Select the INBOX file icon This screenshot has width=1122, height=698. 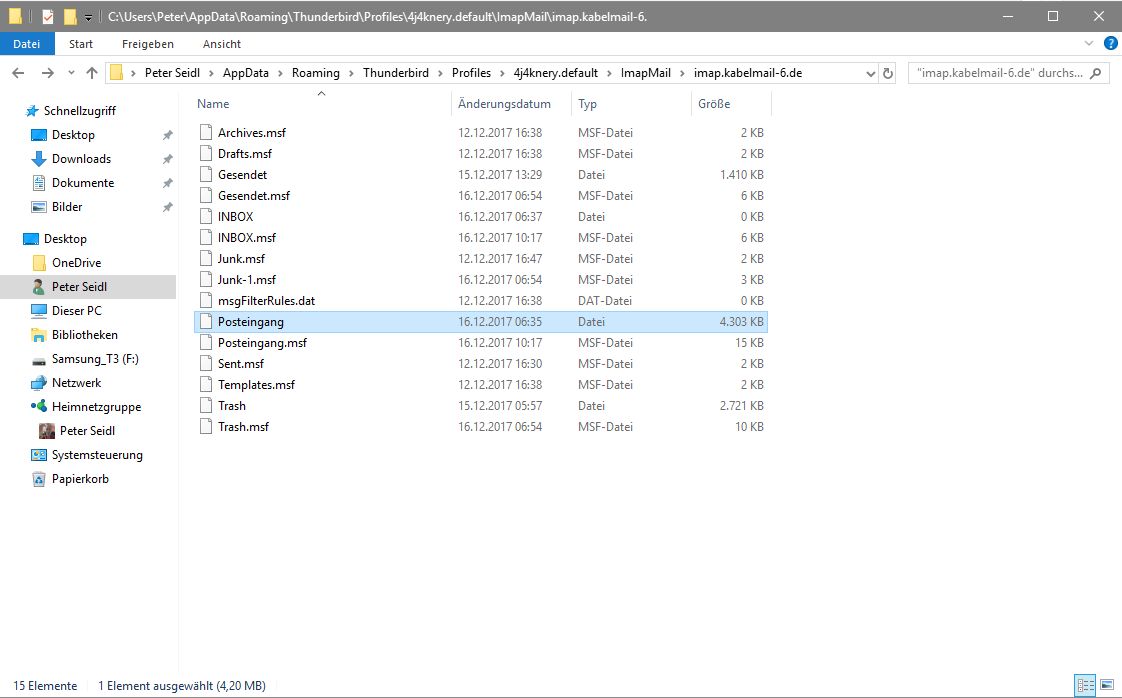(206, 217)
